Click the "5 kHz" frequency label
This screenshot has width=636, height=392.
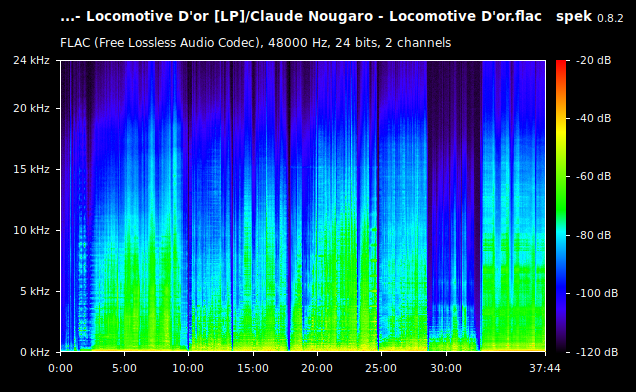(34, 291)
